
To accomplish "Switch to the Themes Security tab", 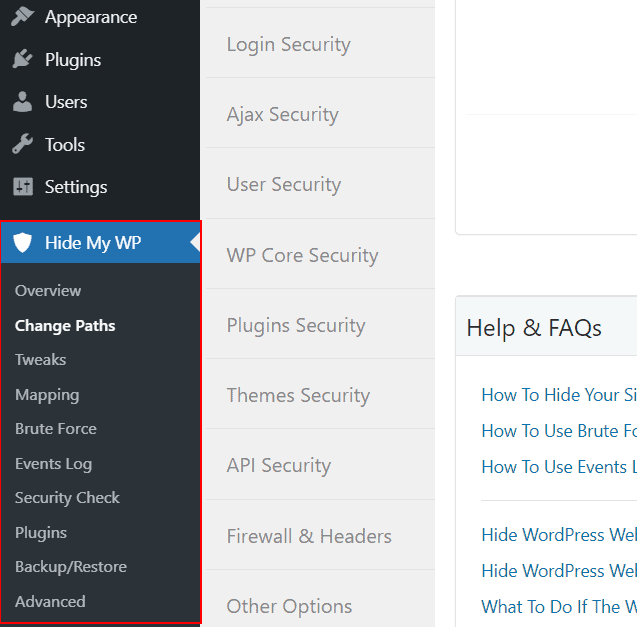I will point(320,395).
